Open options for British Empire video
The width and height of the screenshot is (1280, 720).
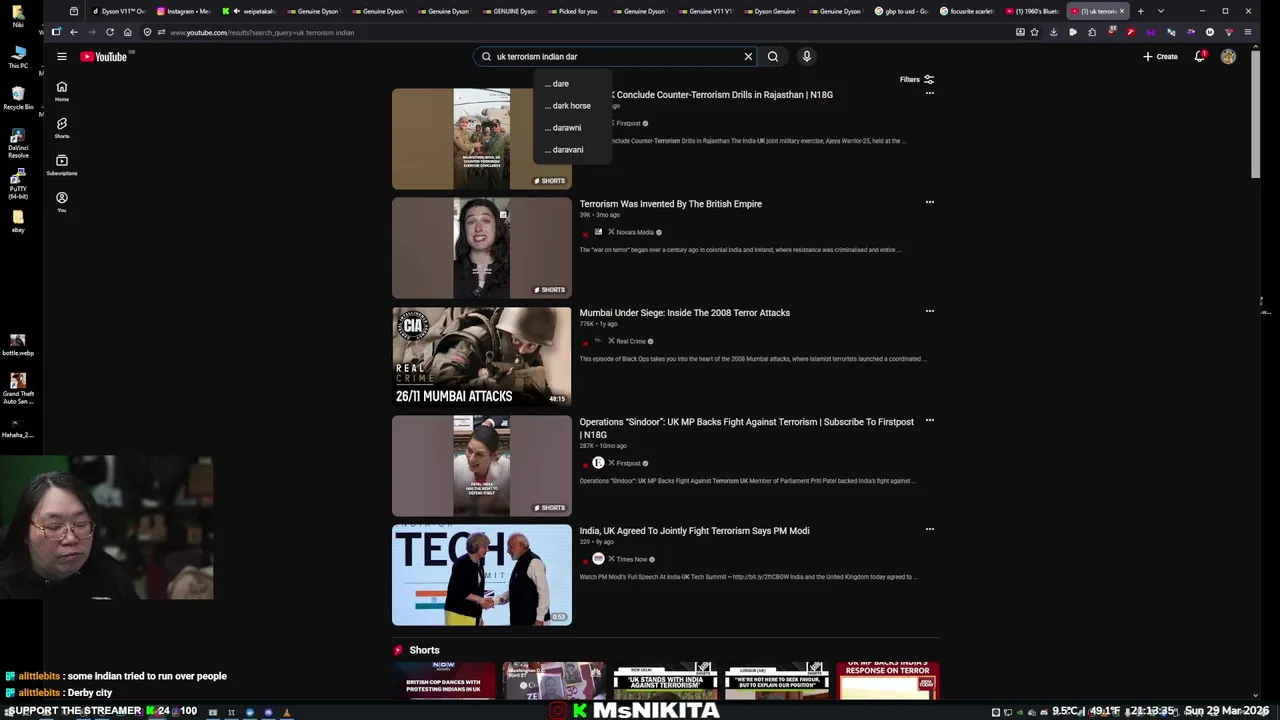(x=930, y=202)
